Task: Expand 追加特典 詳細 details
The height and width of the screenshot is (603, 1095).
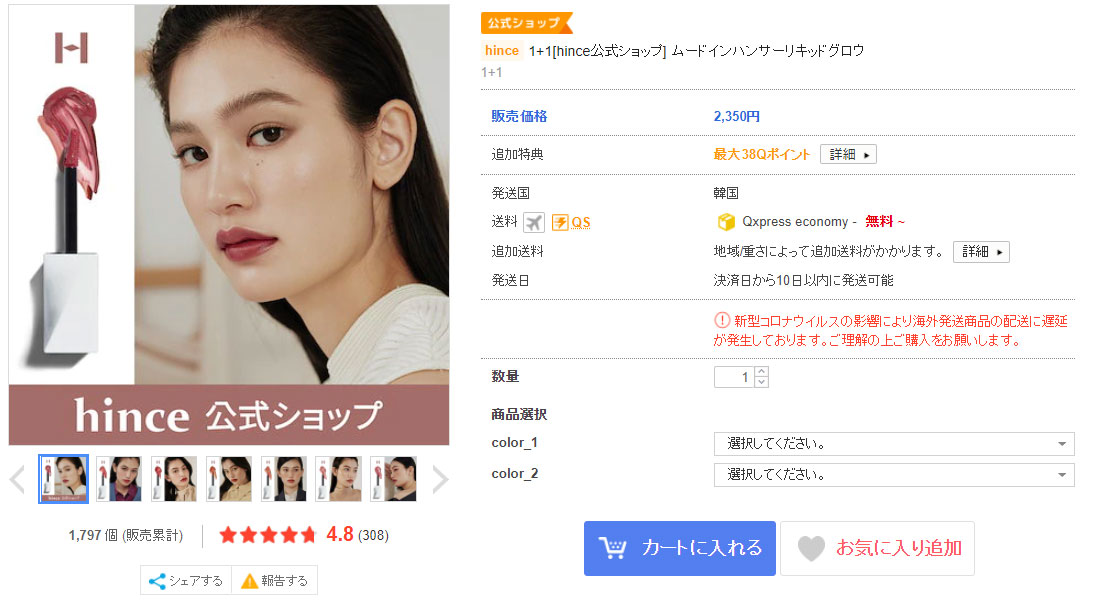Action: tap(848, 154)
